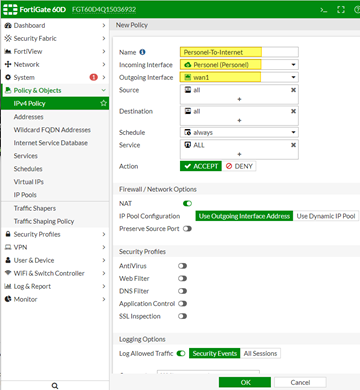The image size is (360, 390).
Task: Remove 'all' from Source field
Action: pos(293,90)
